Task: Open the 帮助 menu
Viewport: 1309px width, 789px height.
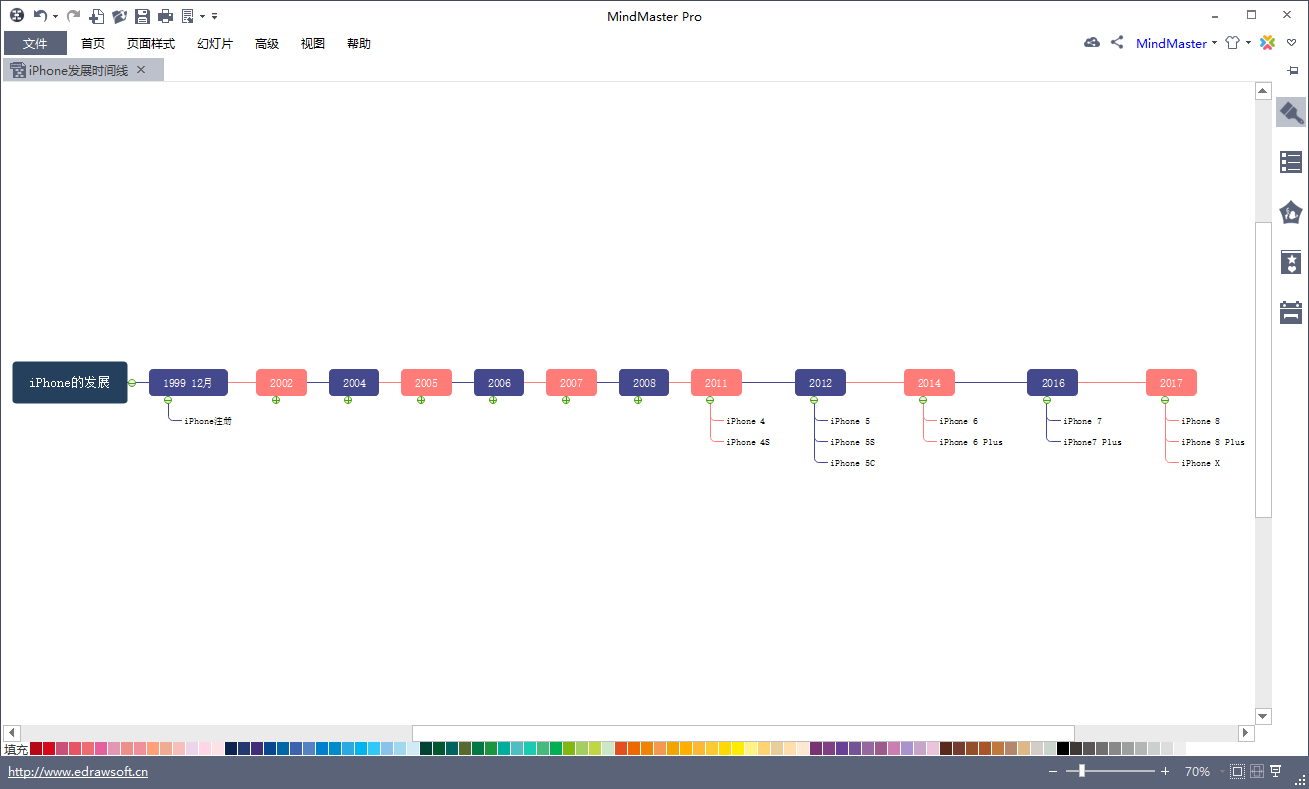Action: 359,43
